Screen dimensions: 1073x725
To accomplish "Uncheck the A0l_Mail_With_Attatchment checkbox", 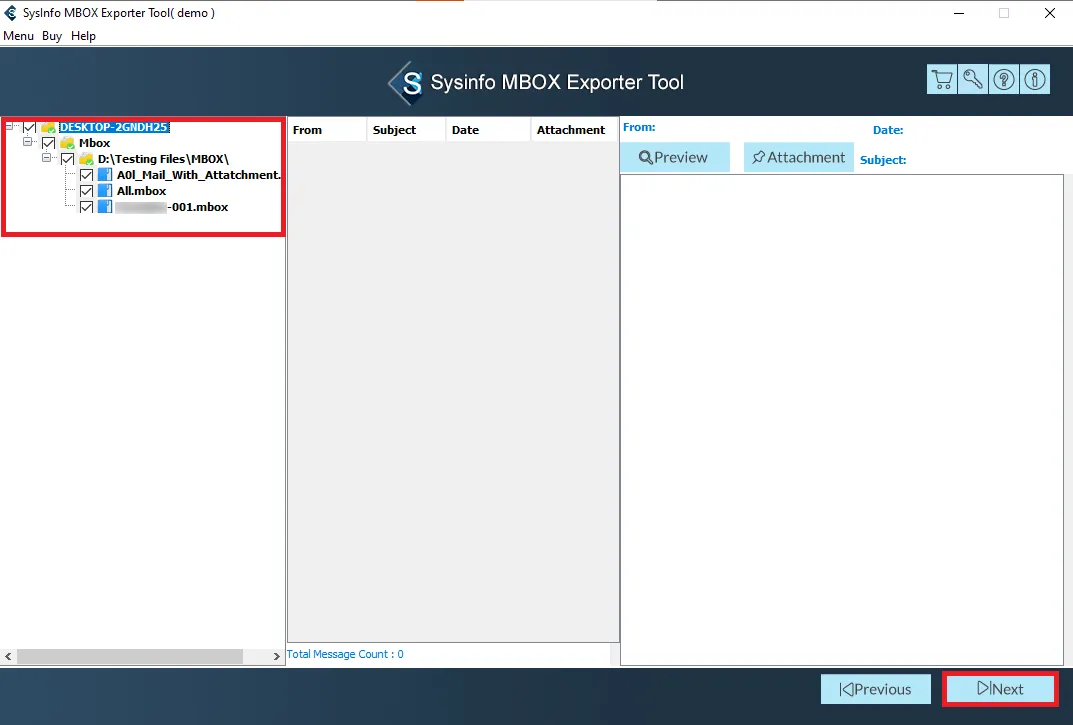I will coord(86,175).
